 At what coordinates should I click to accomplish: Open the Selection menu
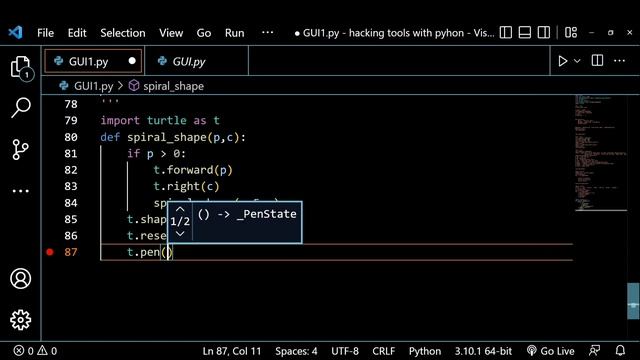point(123,33)
